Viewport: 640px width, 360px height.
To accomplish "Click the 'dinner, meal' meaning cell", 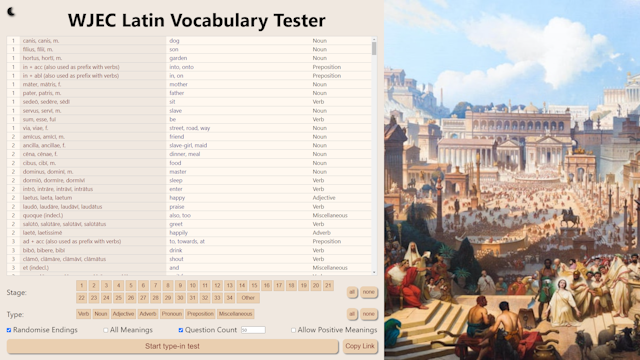I will pos(238,154).
